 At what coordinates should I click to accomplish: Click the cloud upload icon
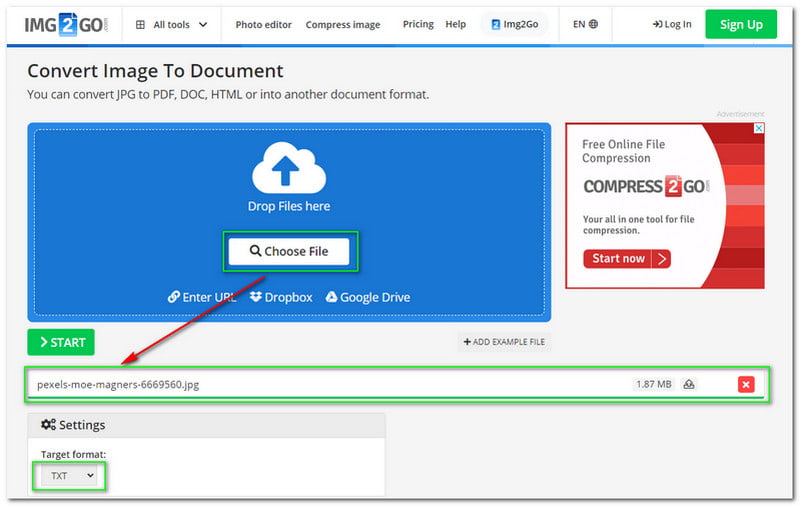click(288, 167)
